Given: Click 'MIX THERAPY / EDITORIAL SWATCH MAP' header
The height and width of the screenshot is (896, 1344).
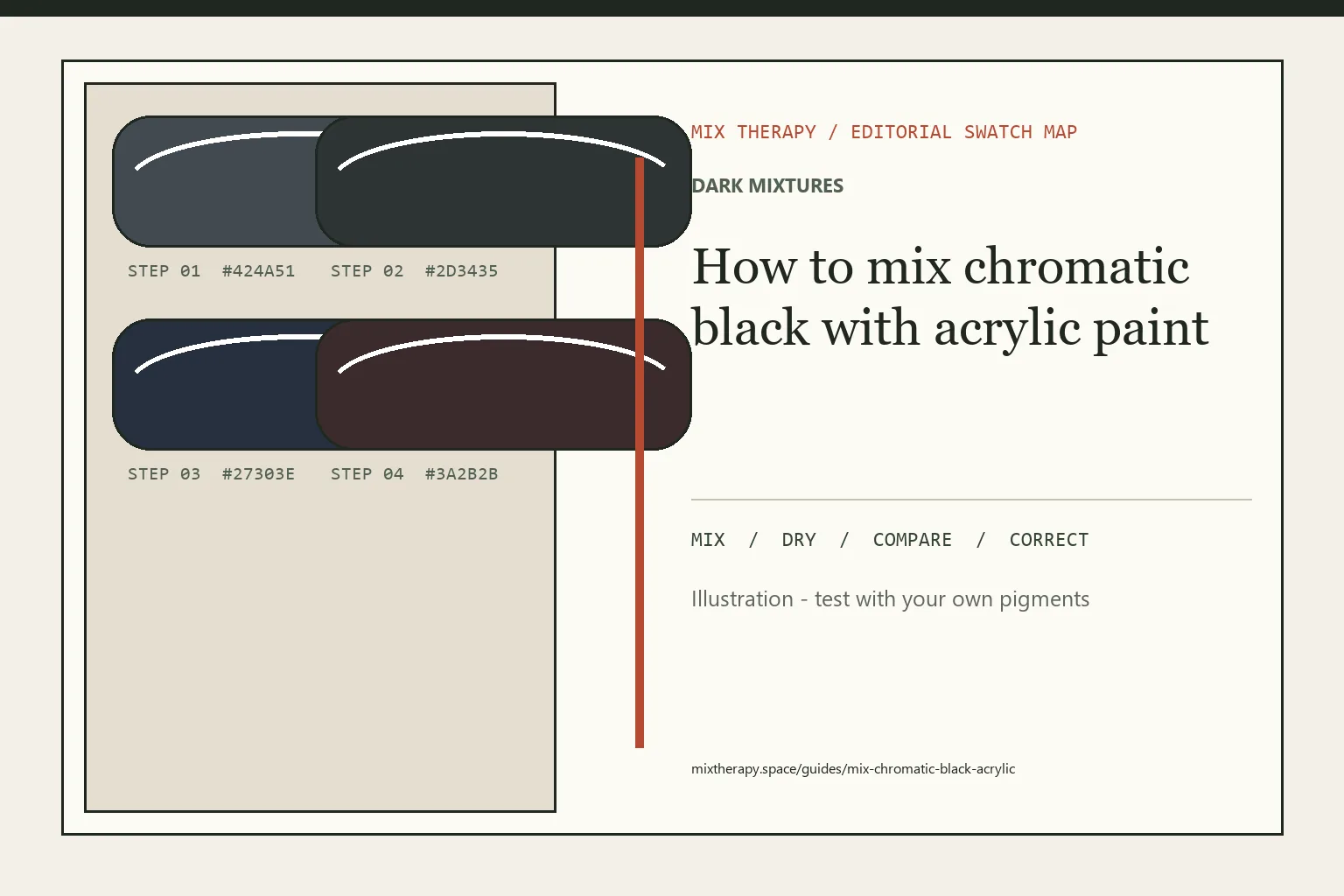Looking at the screenshot, I should (x=884, y=132).
